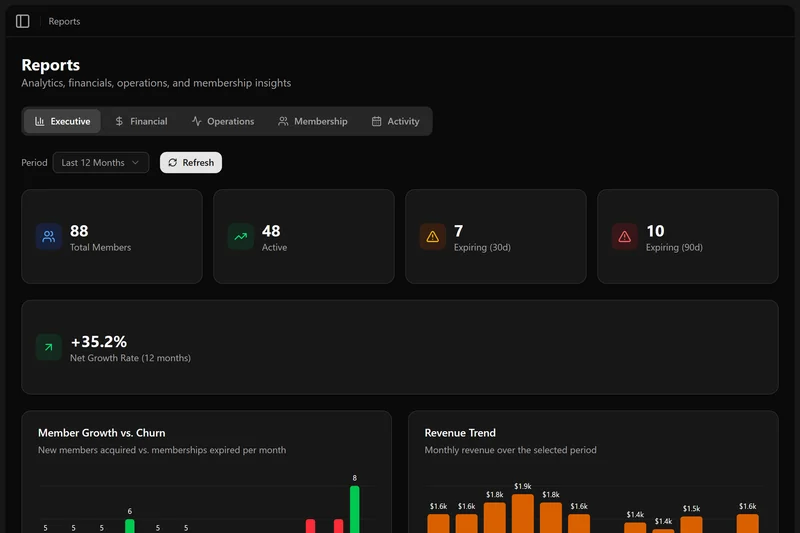Click the 48 Active value

point(271,231)
